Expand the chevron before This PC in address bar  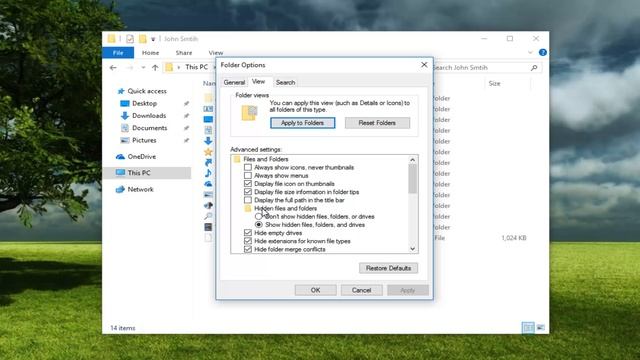point(178,67)
